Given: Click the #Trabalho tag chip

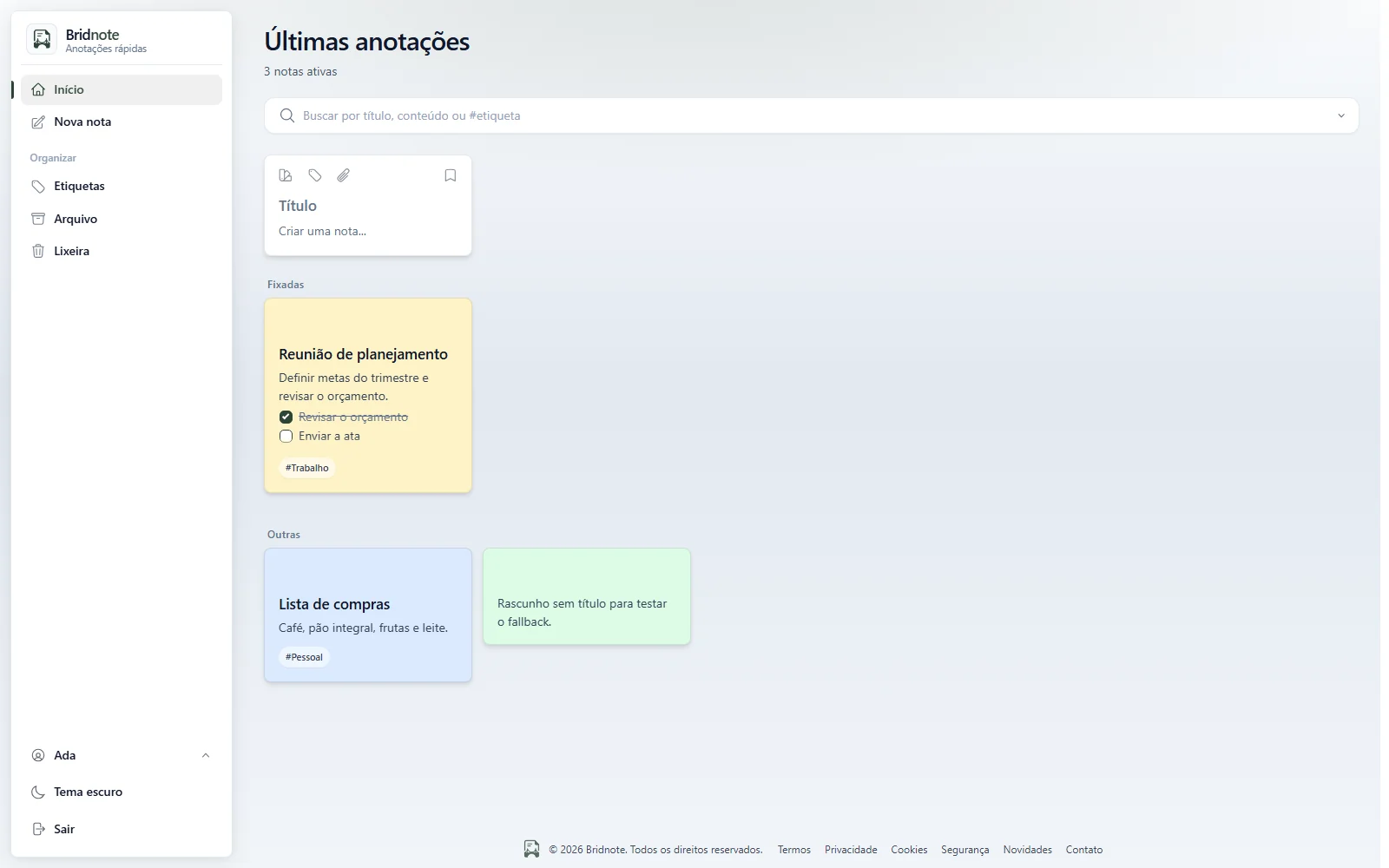Looking at the screenshot, I should [x=307, y=468].
